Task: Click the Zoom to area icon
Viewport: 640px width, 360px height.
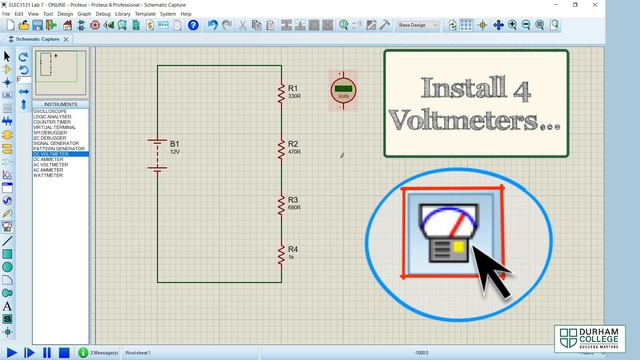Action: coord(554,25)
